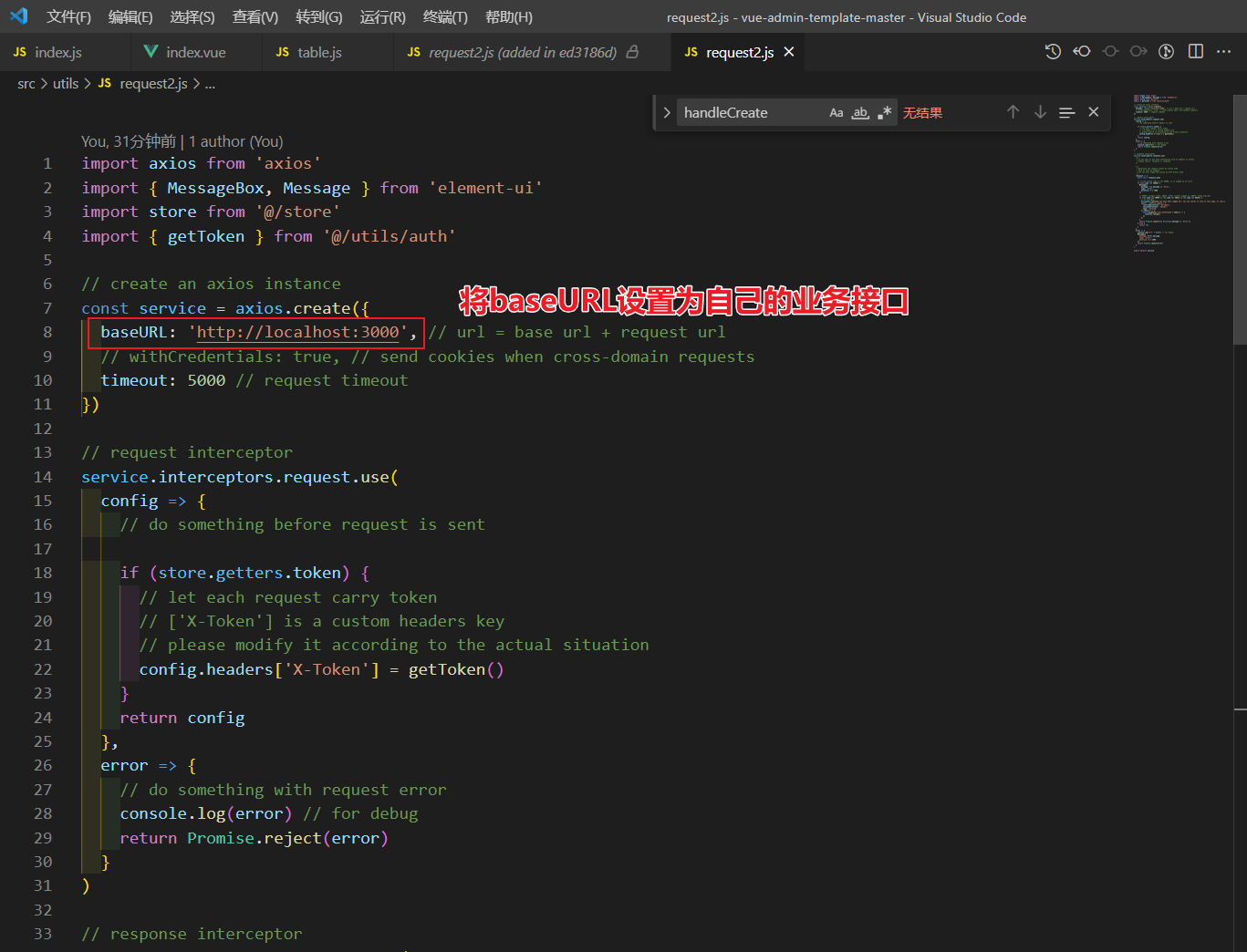Open the 帮助(H) menu
The image size is (1247, 952).
[509, 17]
